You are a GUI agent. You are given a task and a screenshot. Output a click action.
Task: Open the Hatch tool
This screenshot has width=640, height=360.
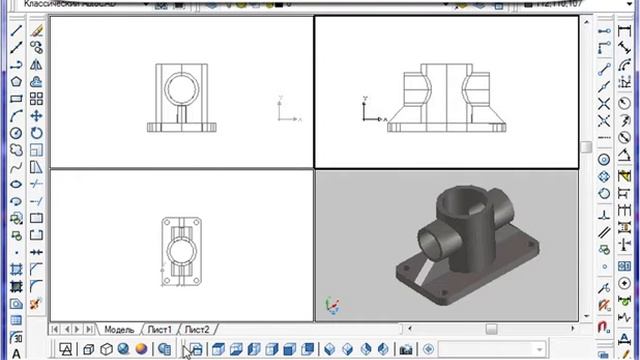[16, 269]
